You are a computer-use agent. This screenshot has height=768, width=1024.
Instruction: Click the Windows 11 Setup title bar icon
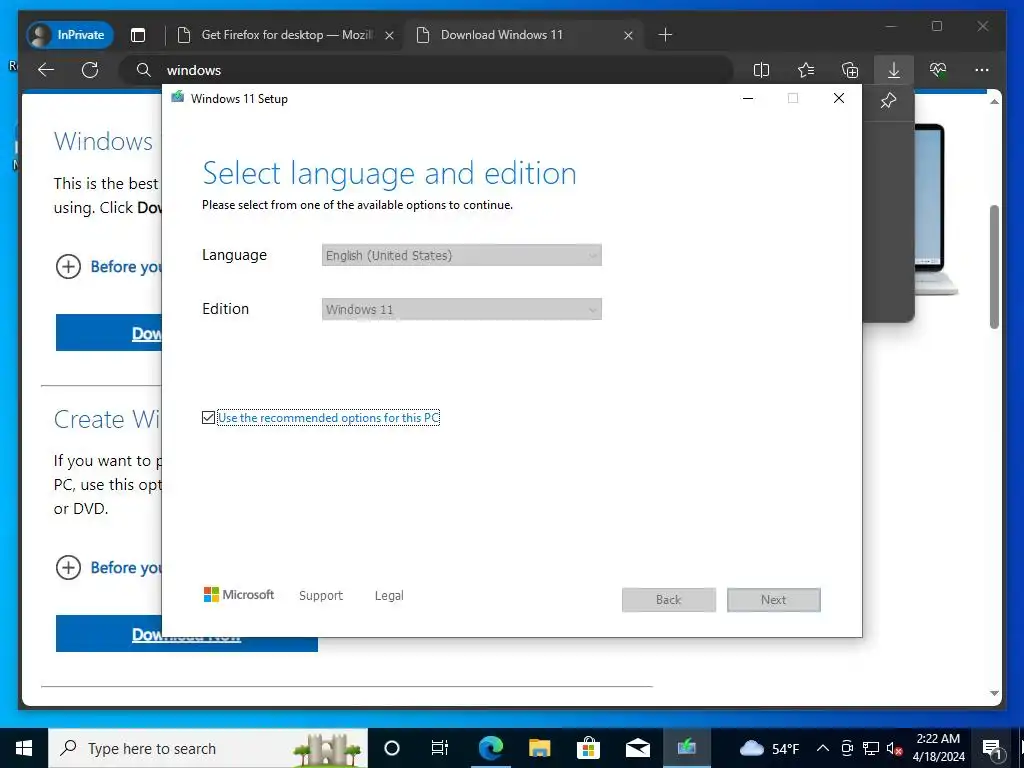point(178,98)
